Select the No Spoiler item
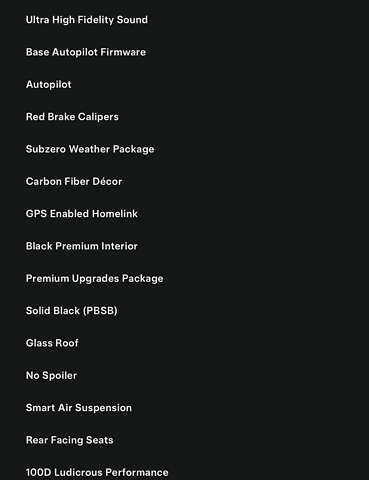This screenshot has width=369, height=480. tap(51, 375)
